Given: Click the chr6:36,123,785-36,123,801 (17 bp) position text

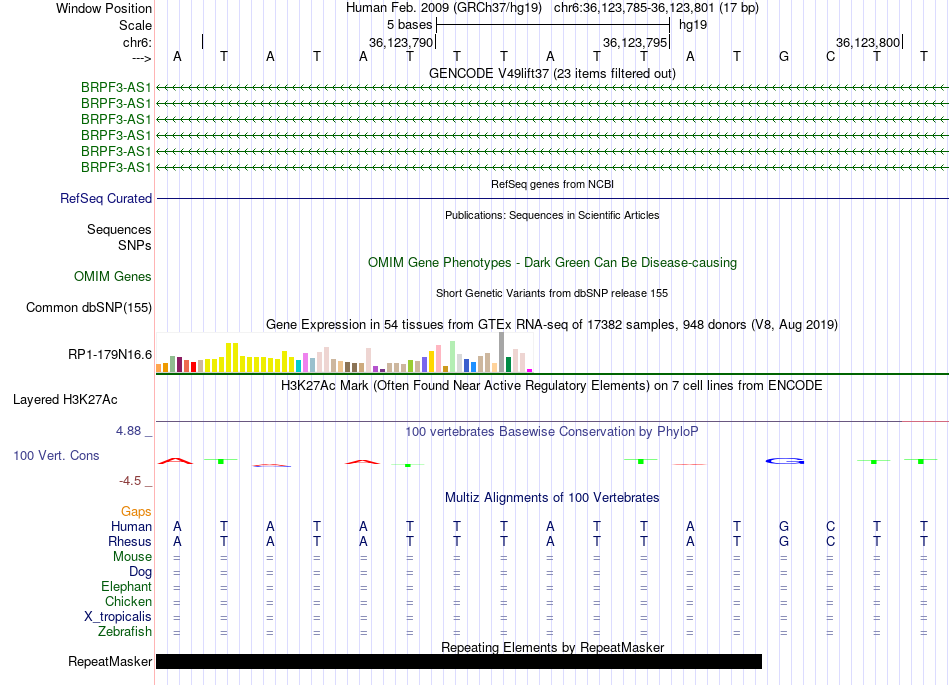Looking at the screenshot, I should pos(656,8).
